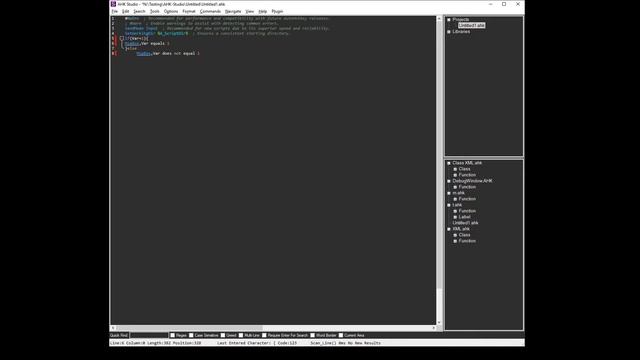Click the SetWorkingDir code line
Screen dimensions: 640x360
click(x=207, y=33)
